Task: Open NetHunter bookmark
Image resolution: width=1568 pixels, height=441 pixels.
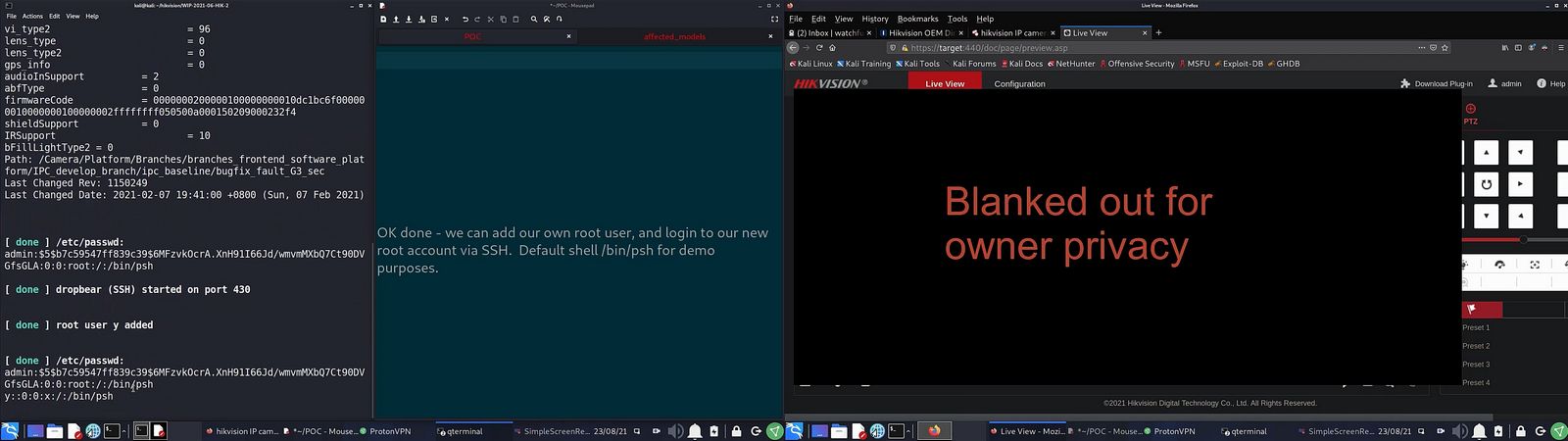Action: coord(1071,64)
